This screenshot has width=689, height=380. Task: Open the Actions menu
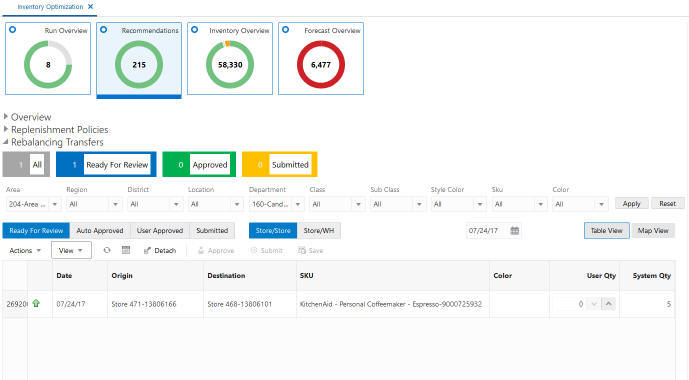point(25,251)
